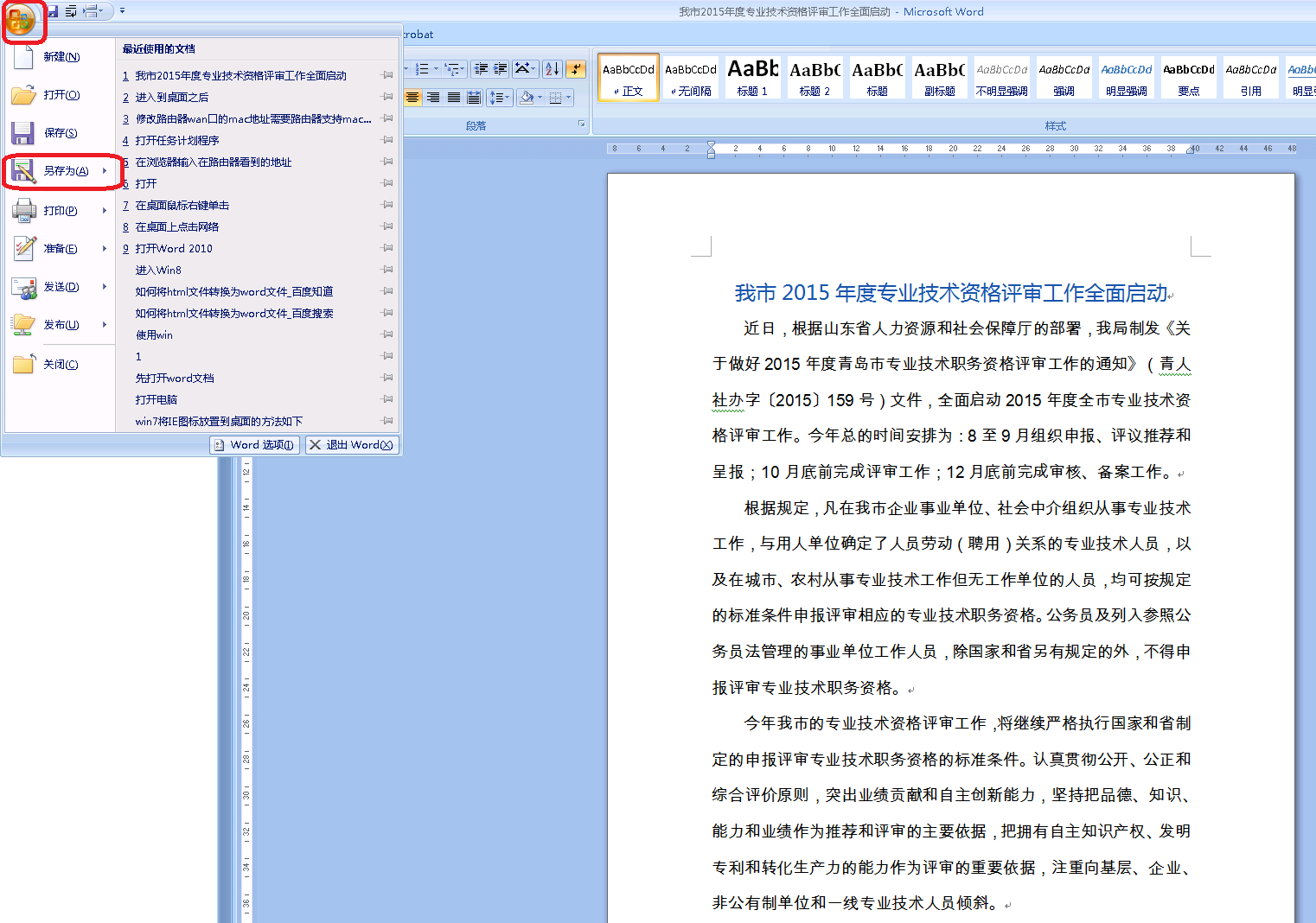Apply the 标题 1 heading style

pos(752,77)
